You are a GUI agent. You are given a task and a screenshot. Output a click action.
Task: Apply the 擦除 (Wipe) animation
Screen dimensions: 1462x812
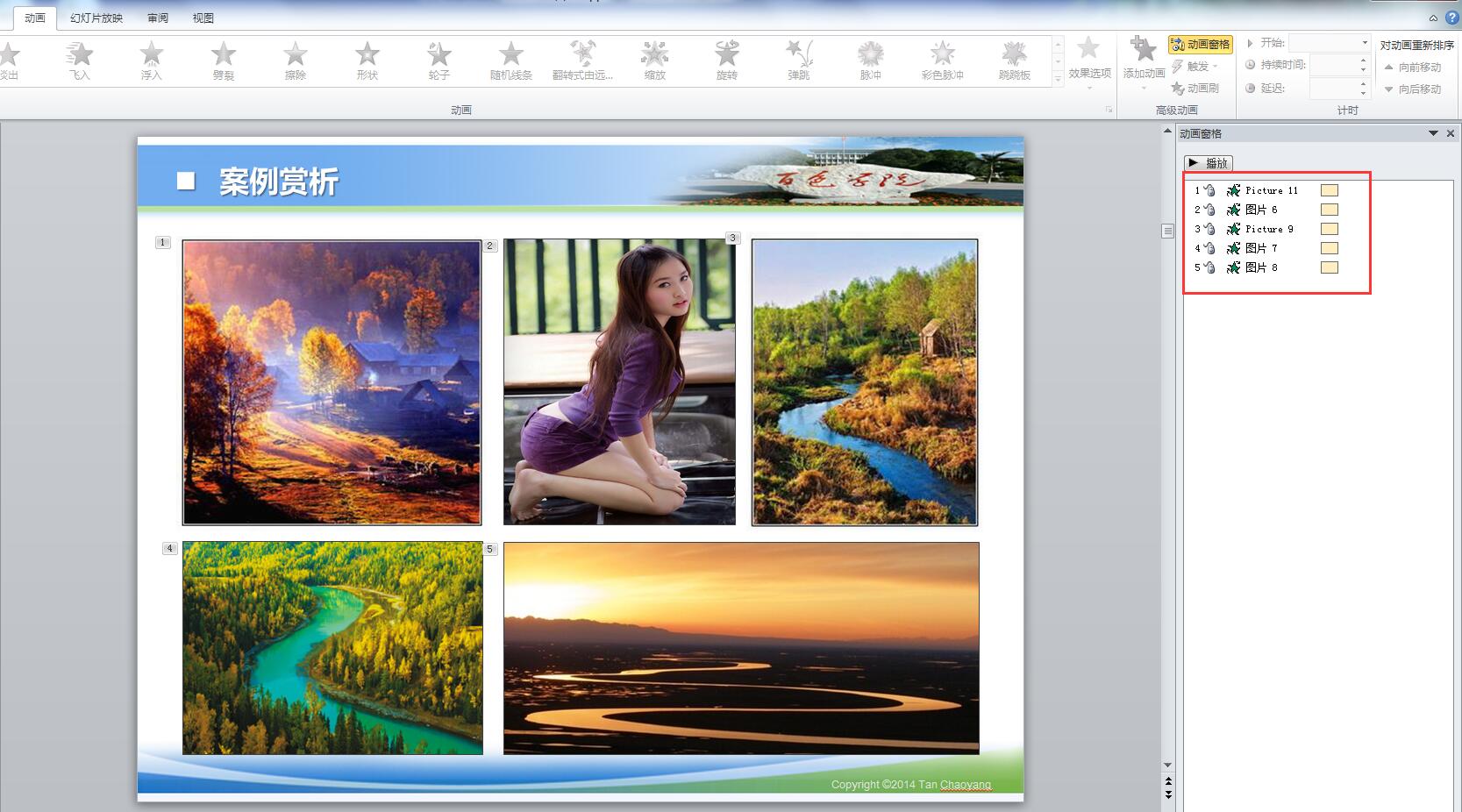pos(296,61)
